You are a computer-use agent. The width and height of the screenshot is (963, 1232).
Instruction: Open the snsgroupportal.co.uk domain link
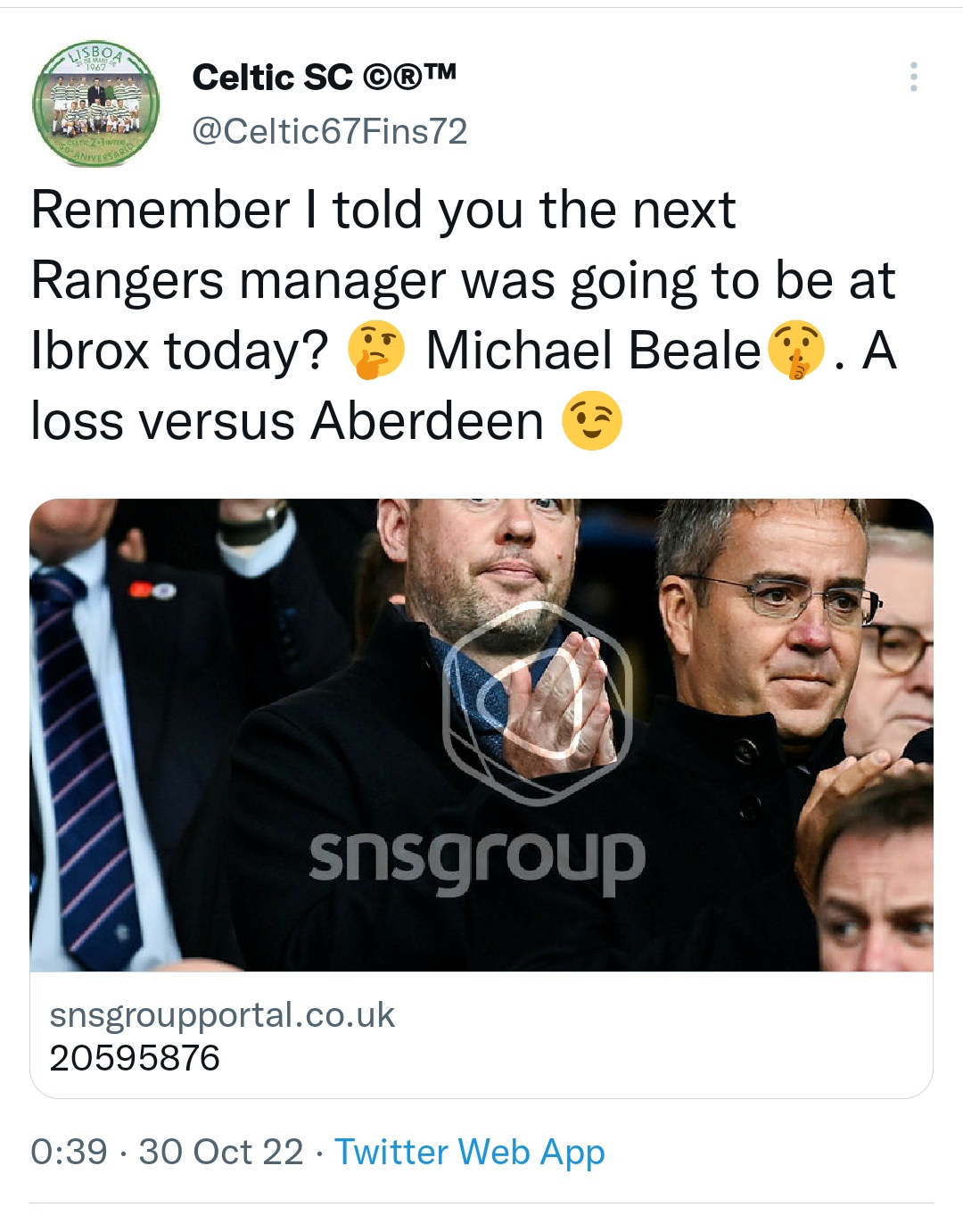pyautogui.click(x=222, y=1015)
